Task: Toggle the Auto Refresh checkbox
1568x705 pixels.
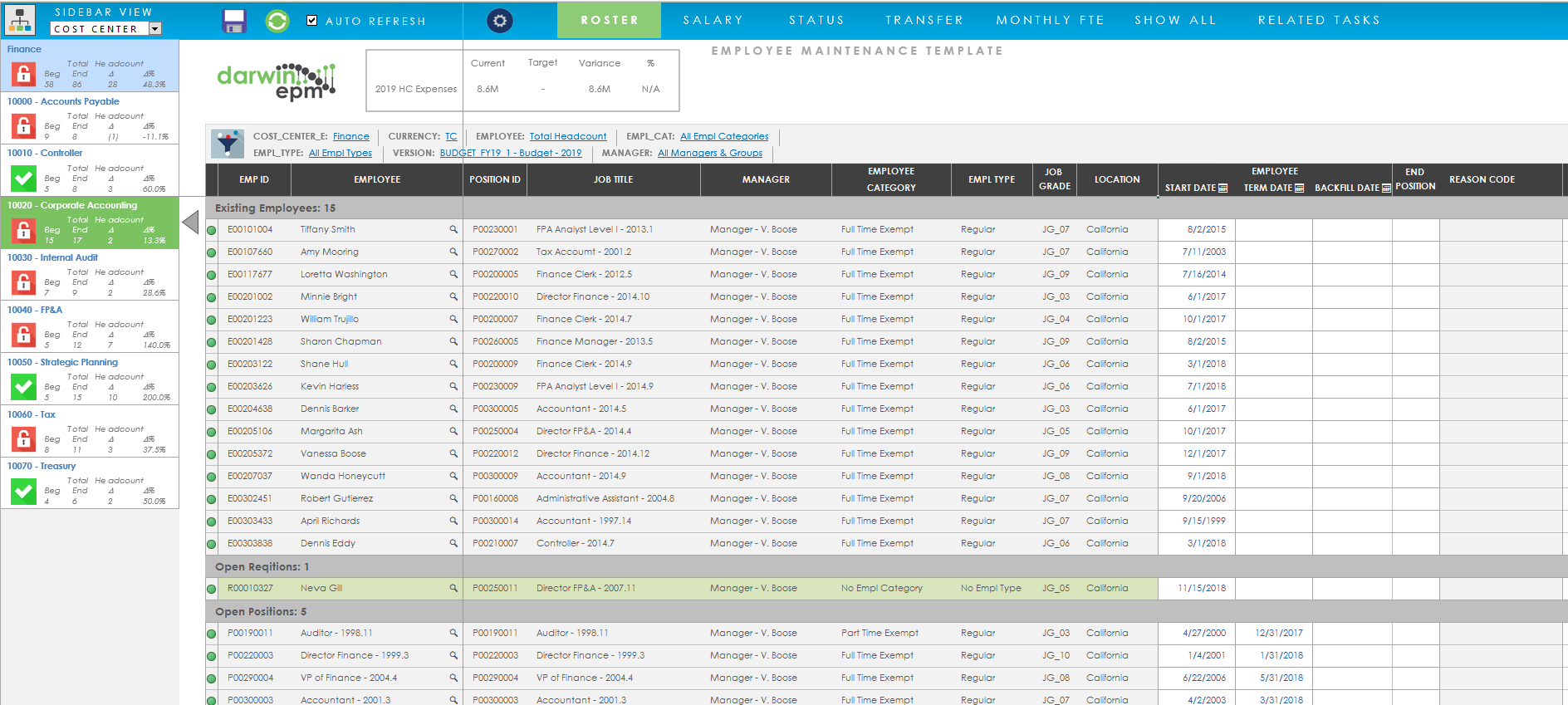Action: 312,21
